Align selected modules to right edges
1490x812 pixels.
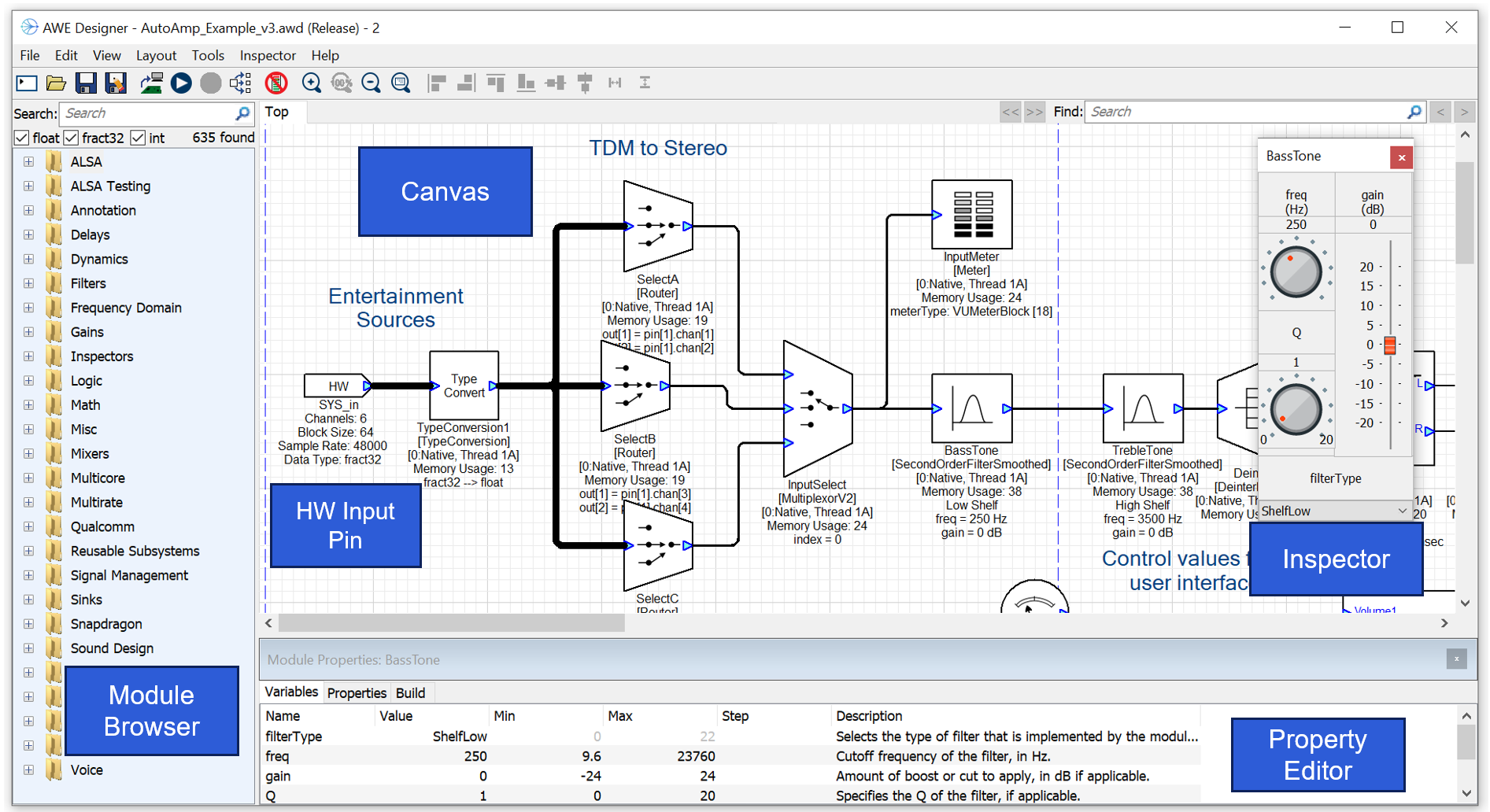466,83
